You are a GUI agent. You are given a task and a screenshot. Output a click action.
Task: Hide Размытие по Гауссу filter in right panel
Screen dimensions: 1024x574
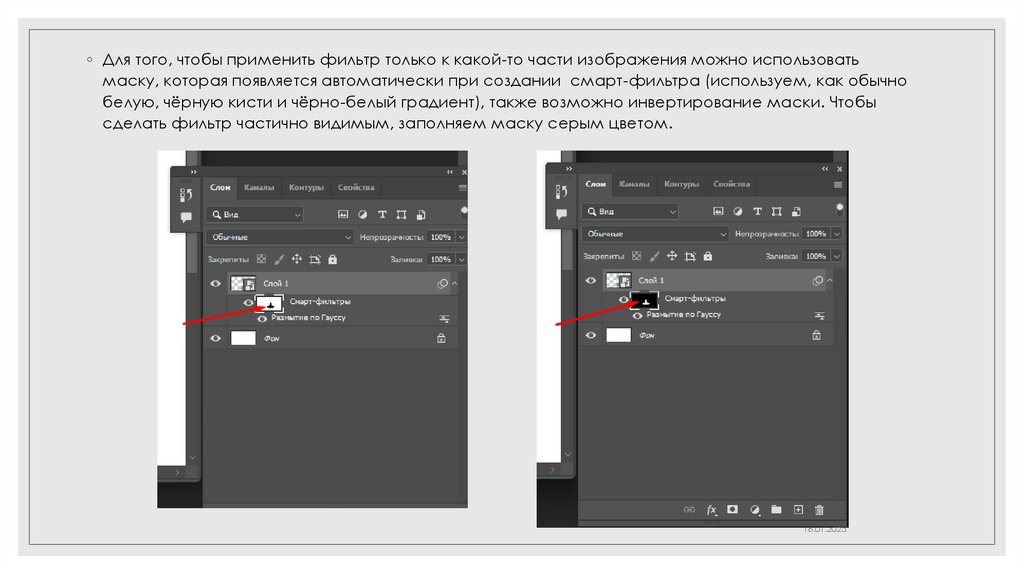click(637, 315)
